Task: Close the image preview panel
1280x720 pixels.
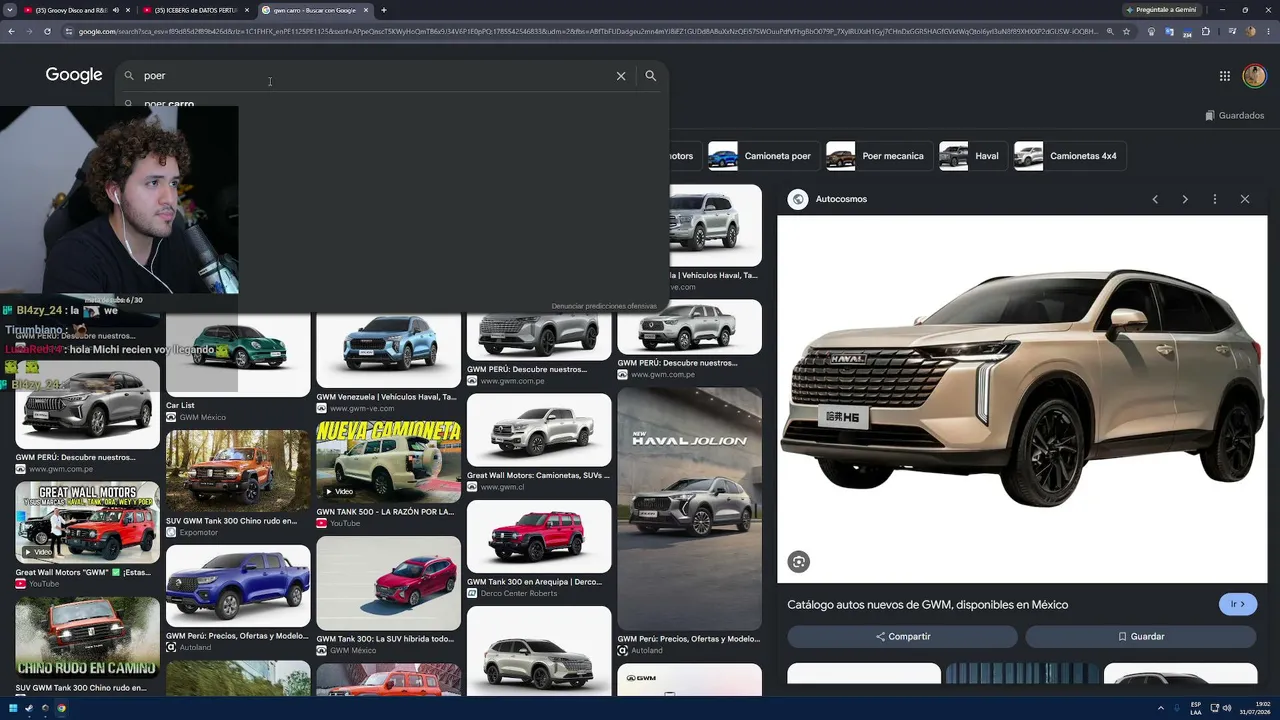Action: pyautogui.click(x=1245, y=199)
